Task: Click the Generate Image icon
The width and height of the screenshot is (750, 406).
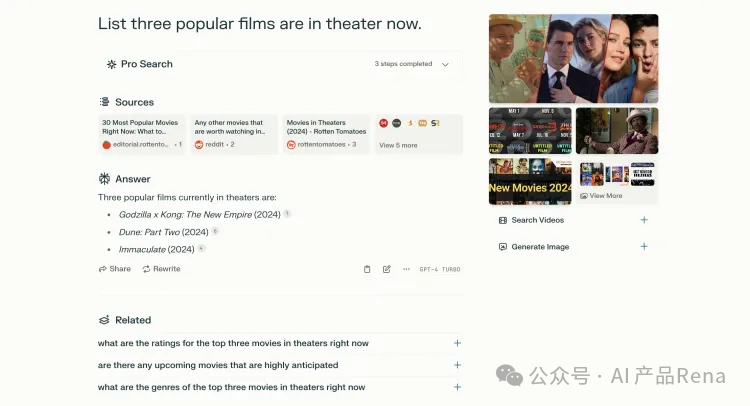Action: [x=503, y=247]
